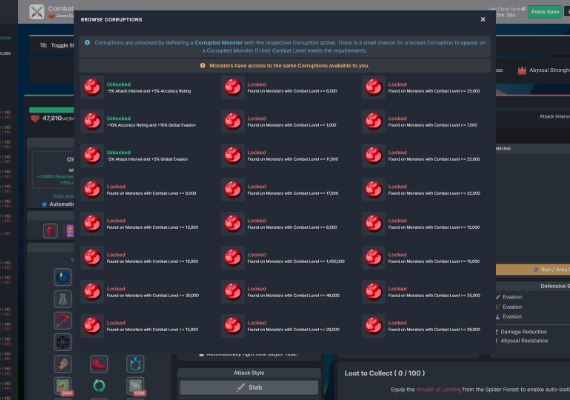Click the Toggle button in combat header
Image resolution: width=570 pixels, height=400 pixels.
[x=57, y=45]
